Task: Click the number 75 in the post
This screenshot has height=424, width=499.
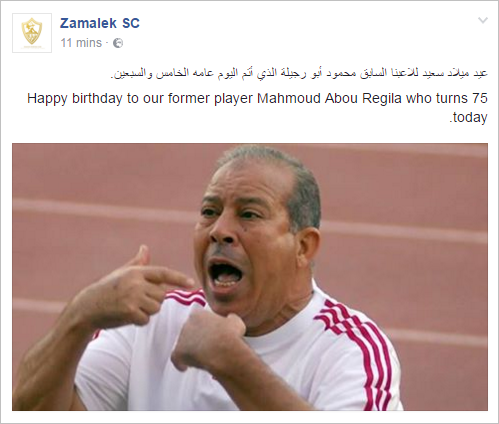Action: click(x=480, y=98)
